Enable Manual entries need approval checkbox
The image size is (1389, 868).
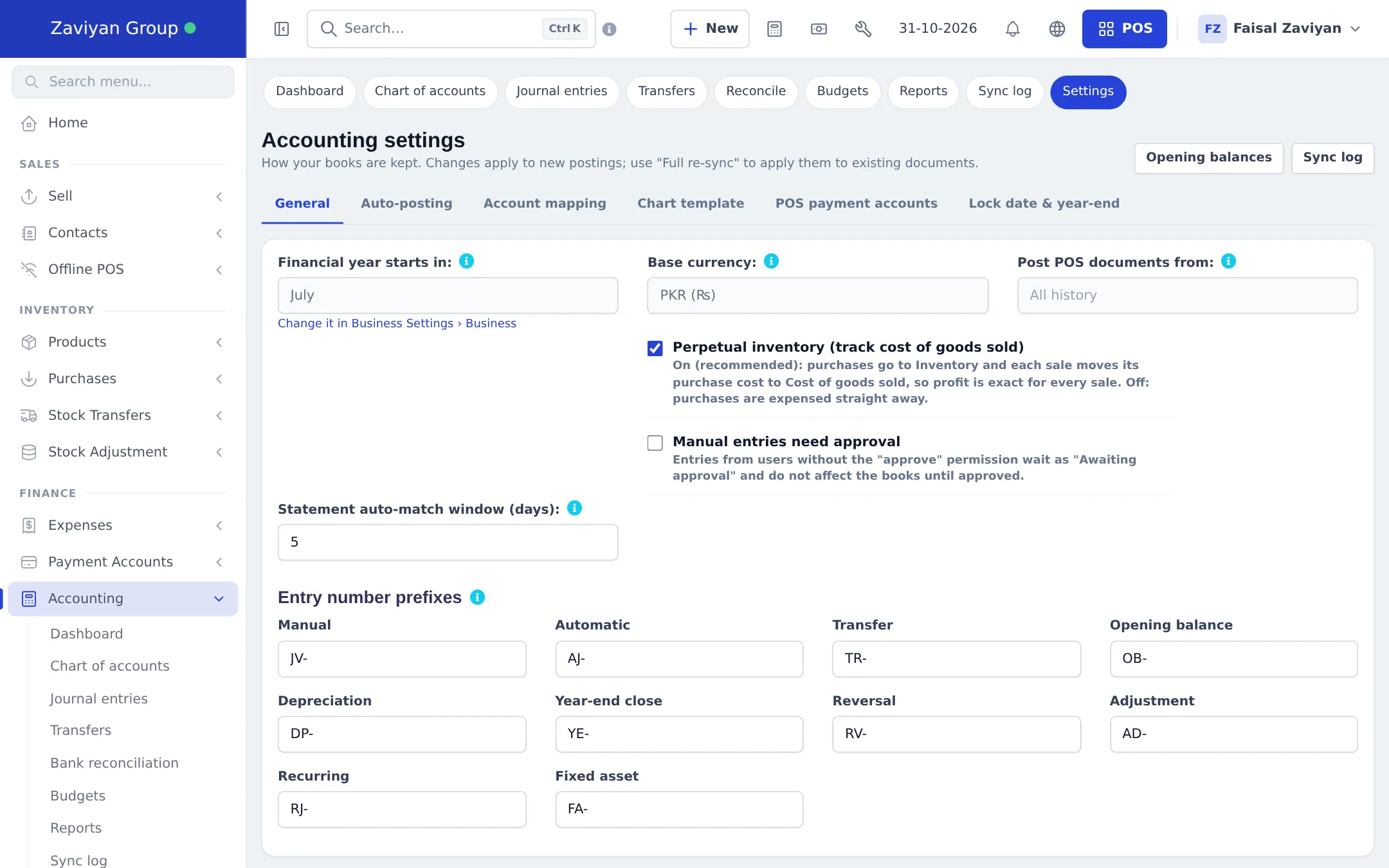coord(655,443)
